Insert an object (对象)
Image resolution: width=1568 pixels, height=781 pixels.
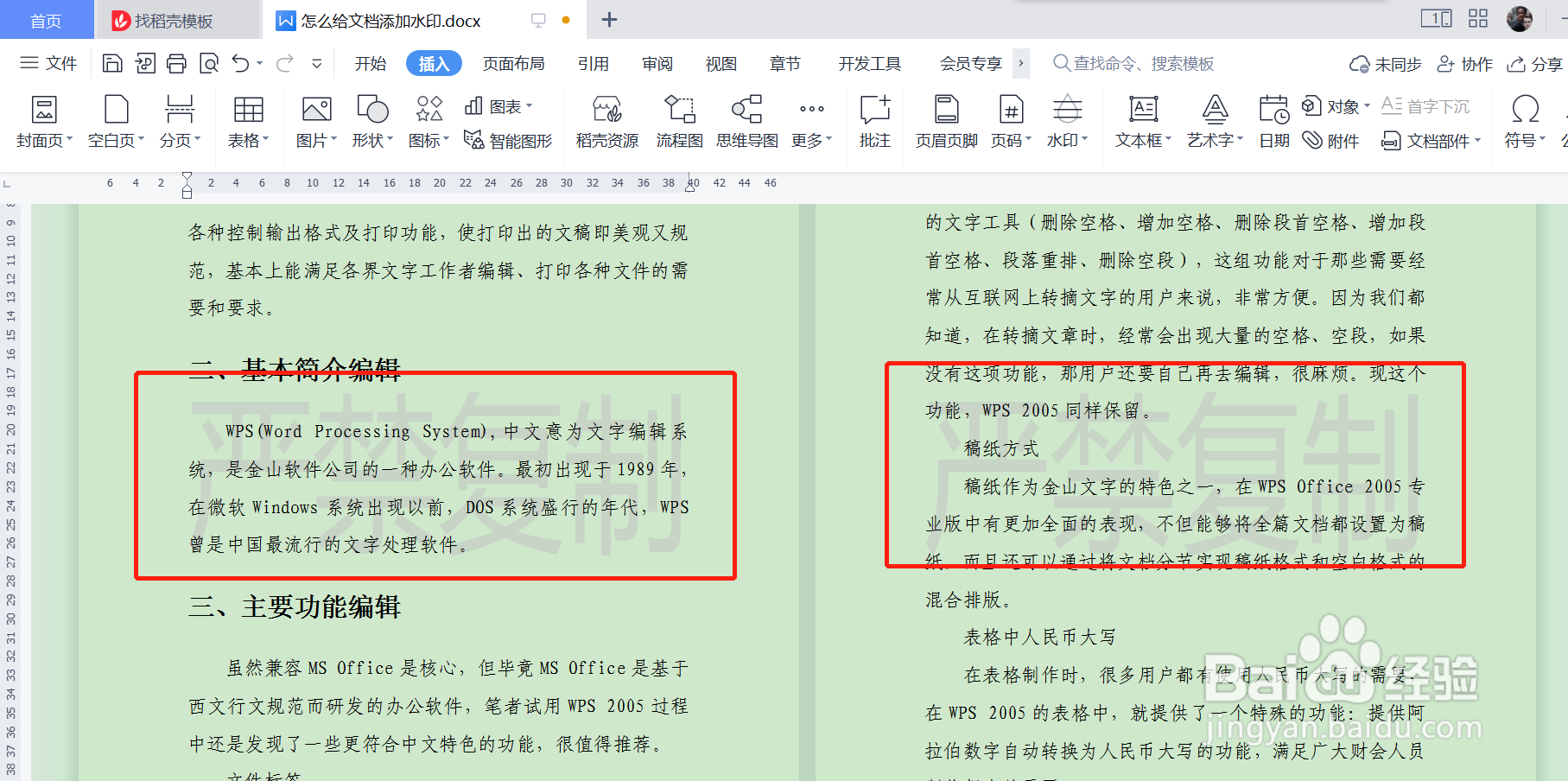(x=1336, y=106)
